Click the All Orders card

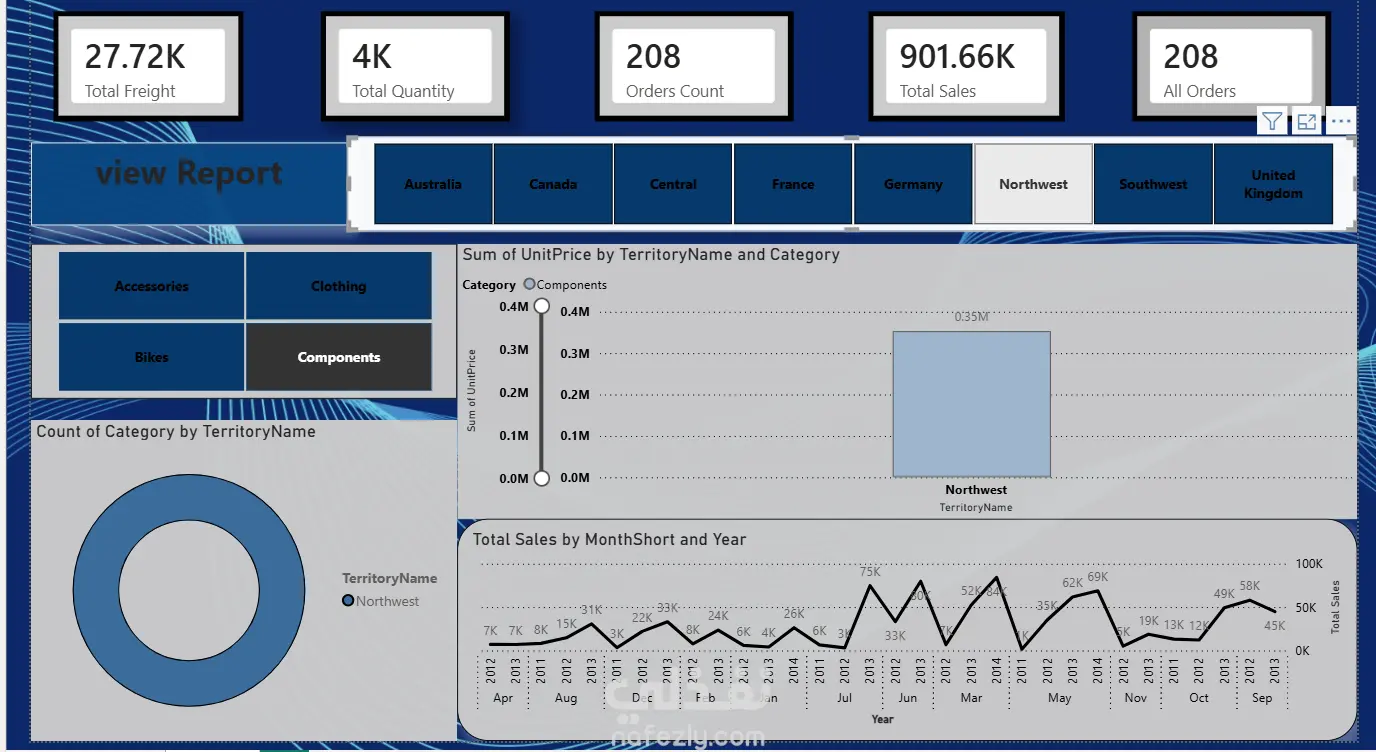pyautogui.click(x=1231, y=67)
